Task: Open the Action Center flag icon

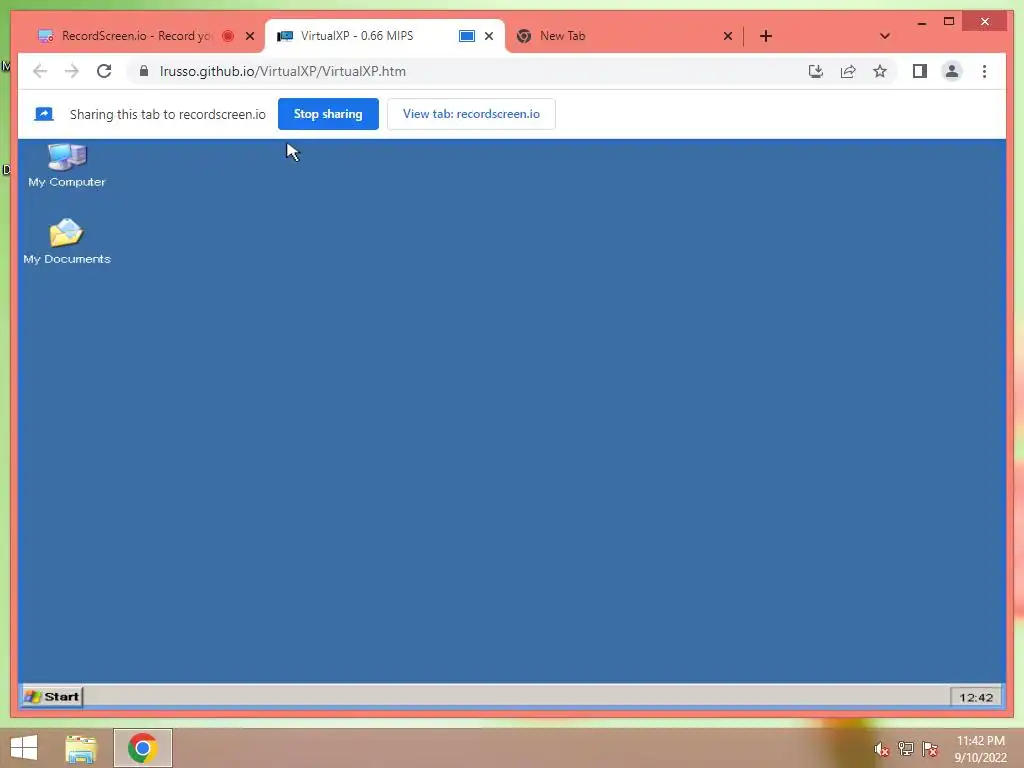Action: click(x=930, y=748)
